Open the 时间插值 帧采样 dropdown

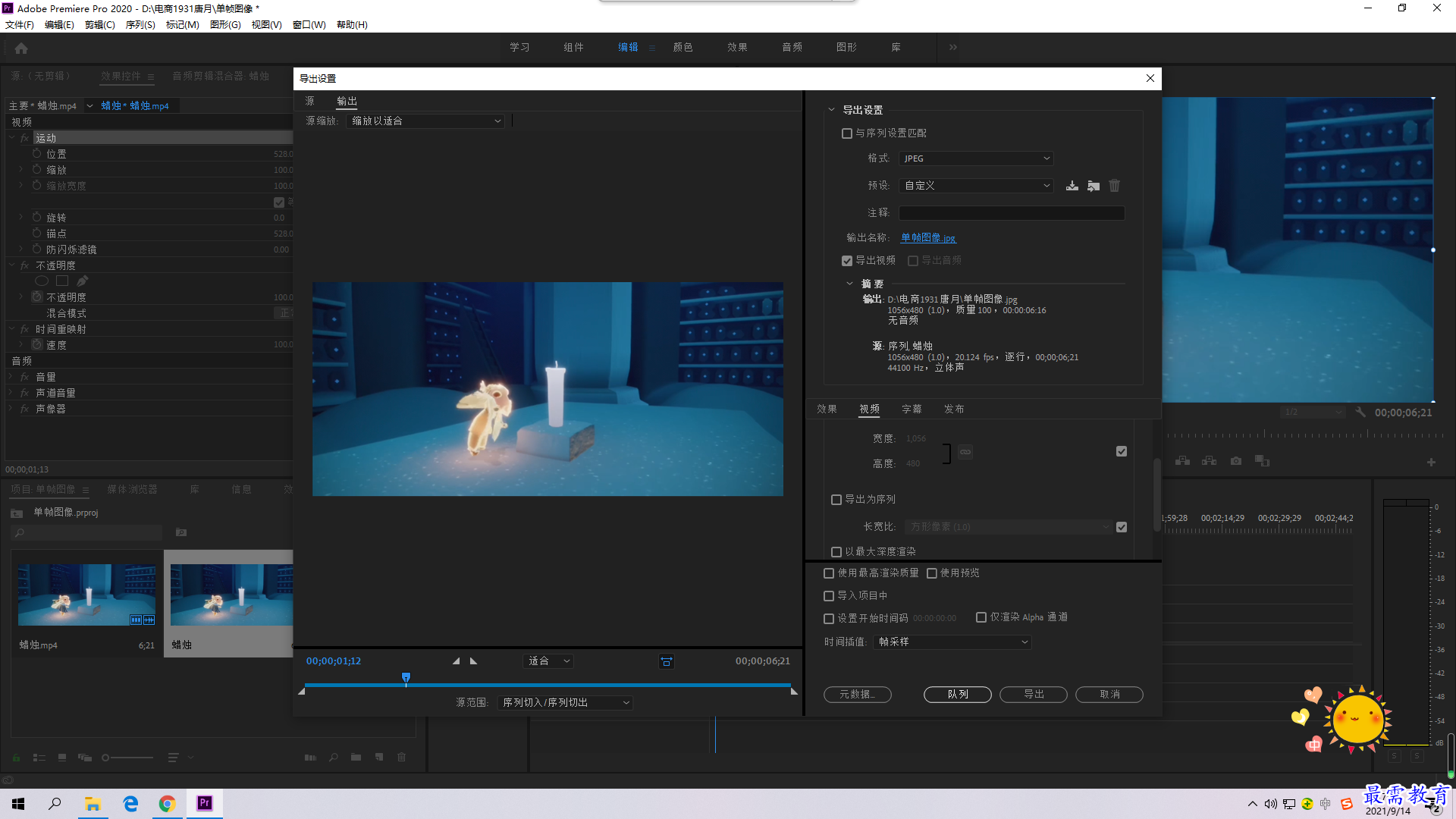click(x=952, y=642)
